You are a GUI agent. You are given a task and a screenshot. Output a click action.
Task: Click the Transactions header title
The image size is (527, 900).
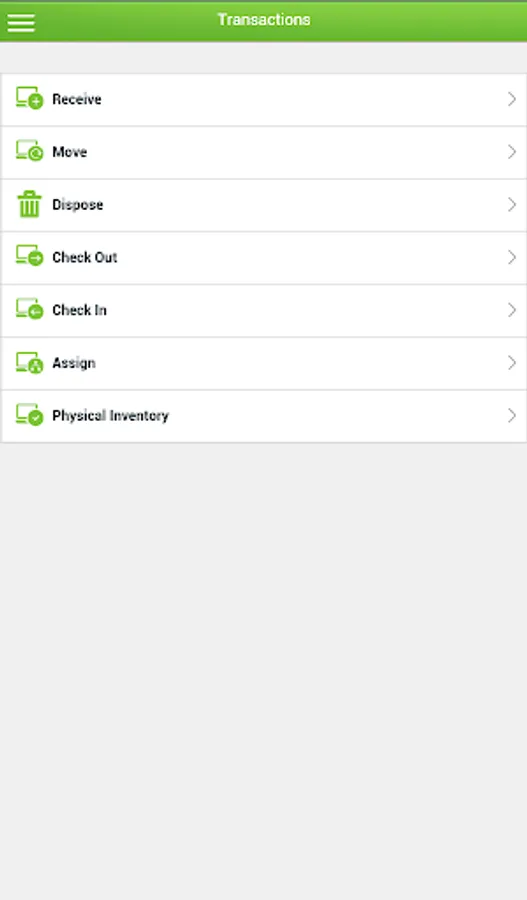[264, 20]
